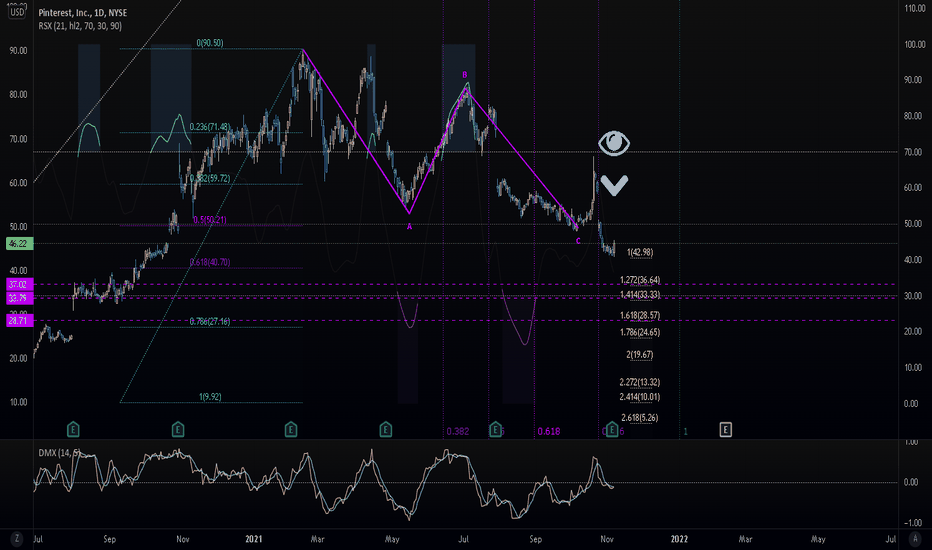Screen dimensions: 932x550
Task: Select the wave label A
Action: (x=409, y=227)
